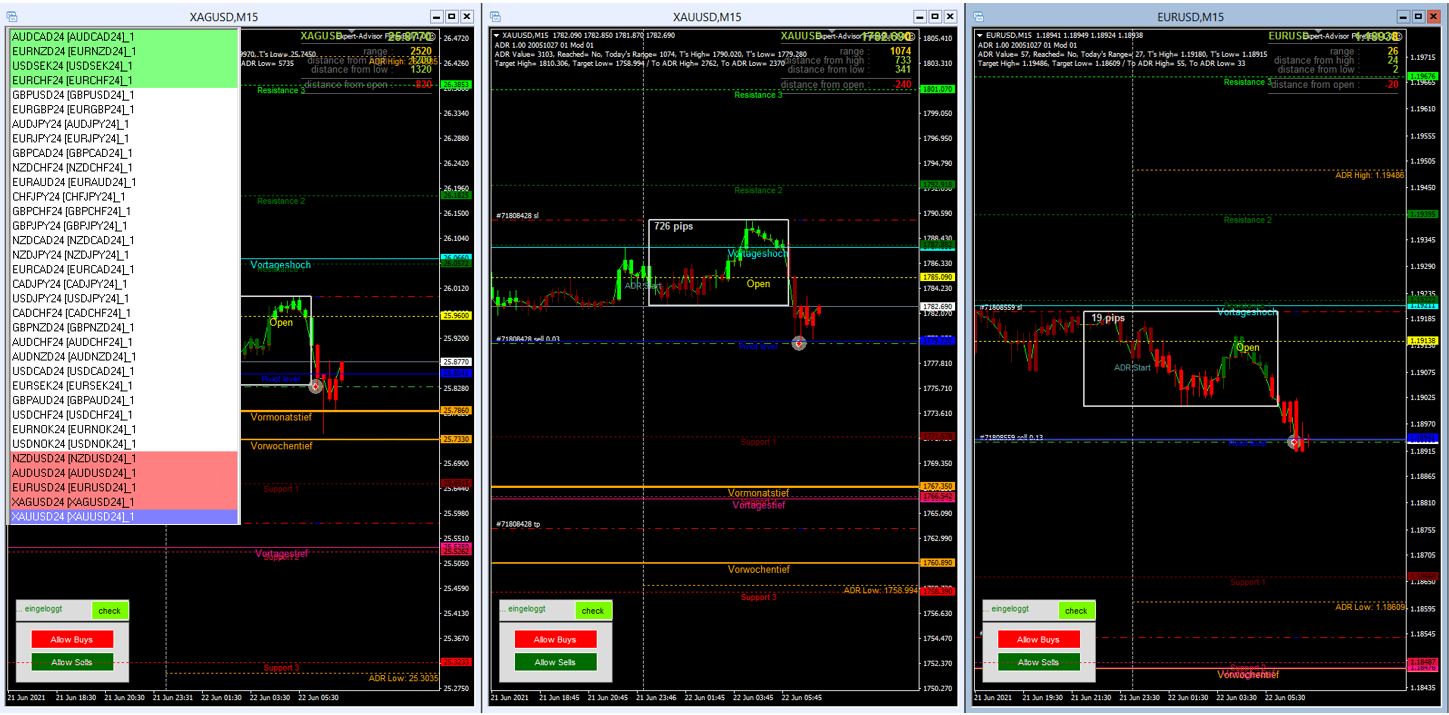The image size is (1449, 715).
Task: Click the XAUUSD window title bar chart icon
Action: pos(497,15)
